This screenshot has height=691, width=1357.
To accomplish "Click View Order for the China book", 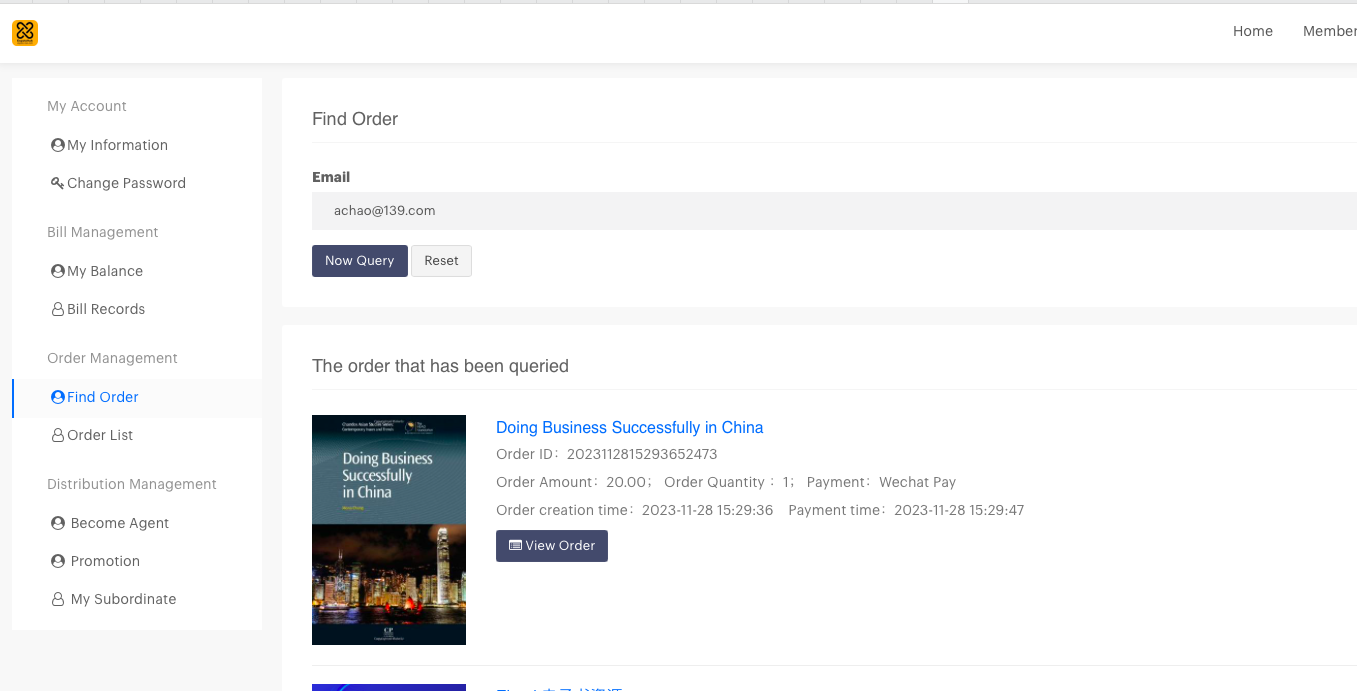I will click(551, 546).
